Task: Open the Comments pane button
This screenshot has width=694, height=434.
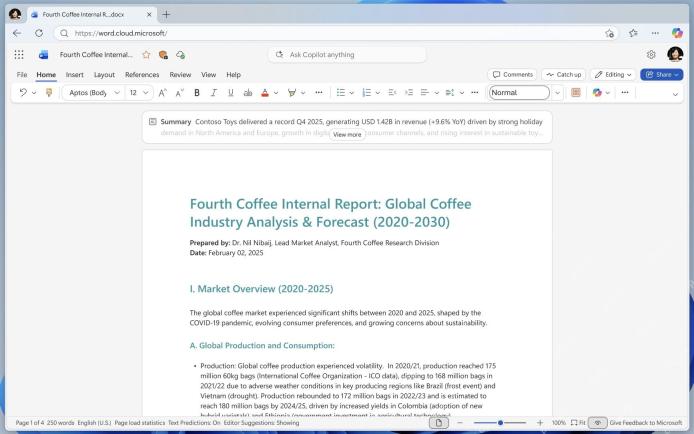Action: 513,74
